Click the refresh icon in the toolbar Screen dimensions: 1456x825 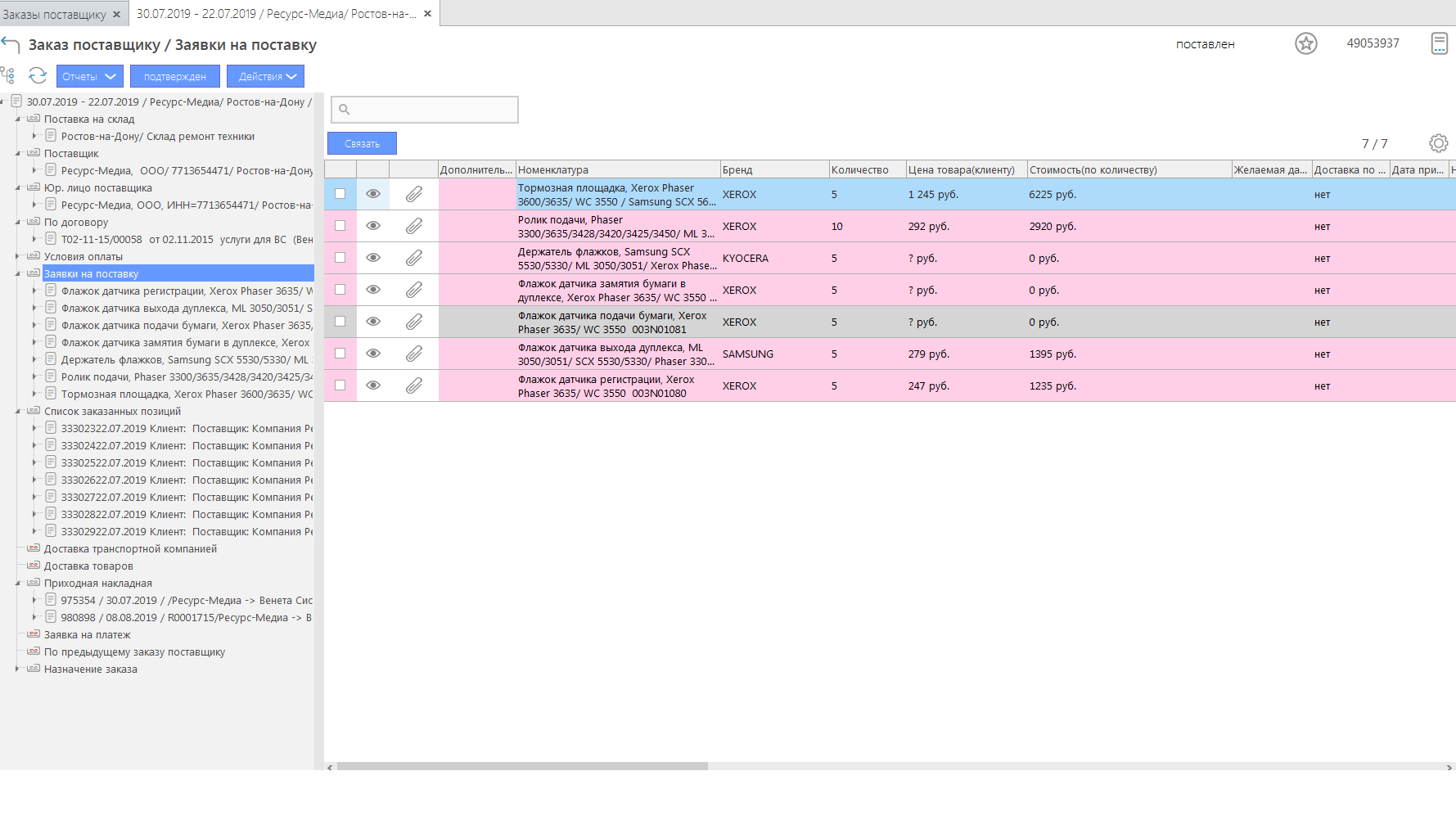(x=38, y=76)
